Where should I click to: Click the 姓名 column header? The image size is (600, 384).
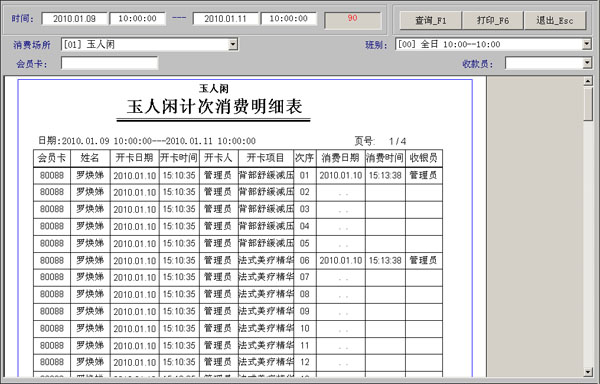[x=90, y=158]
